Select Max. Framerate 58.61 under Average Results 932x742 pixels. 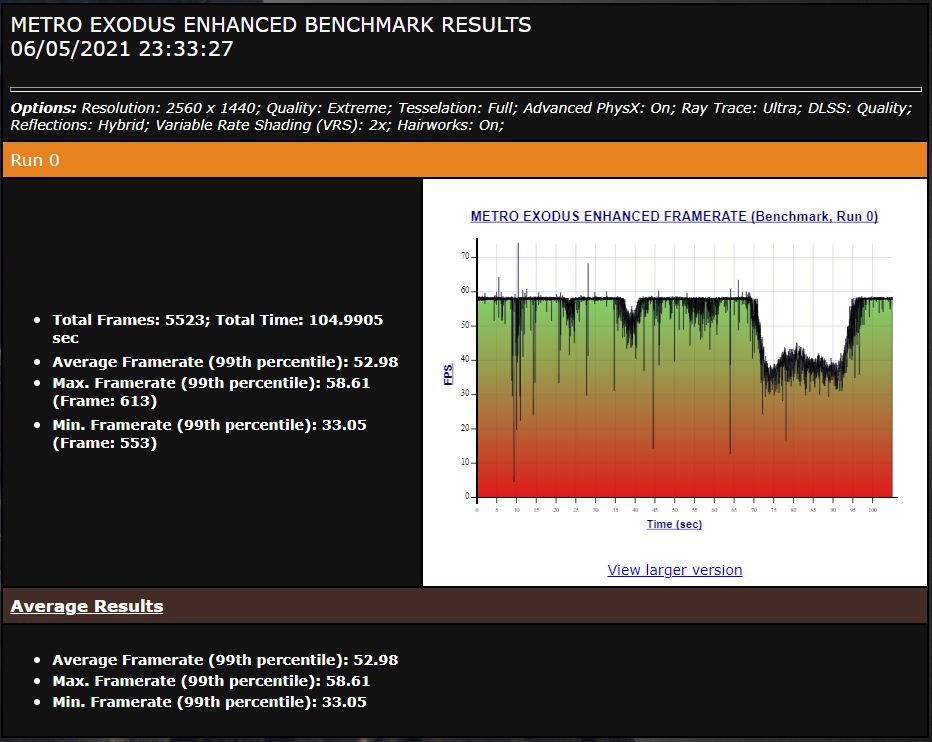pyautogui.click(x=211, y=681)
